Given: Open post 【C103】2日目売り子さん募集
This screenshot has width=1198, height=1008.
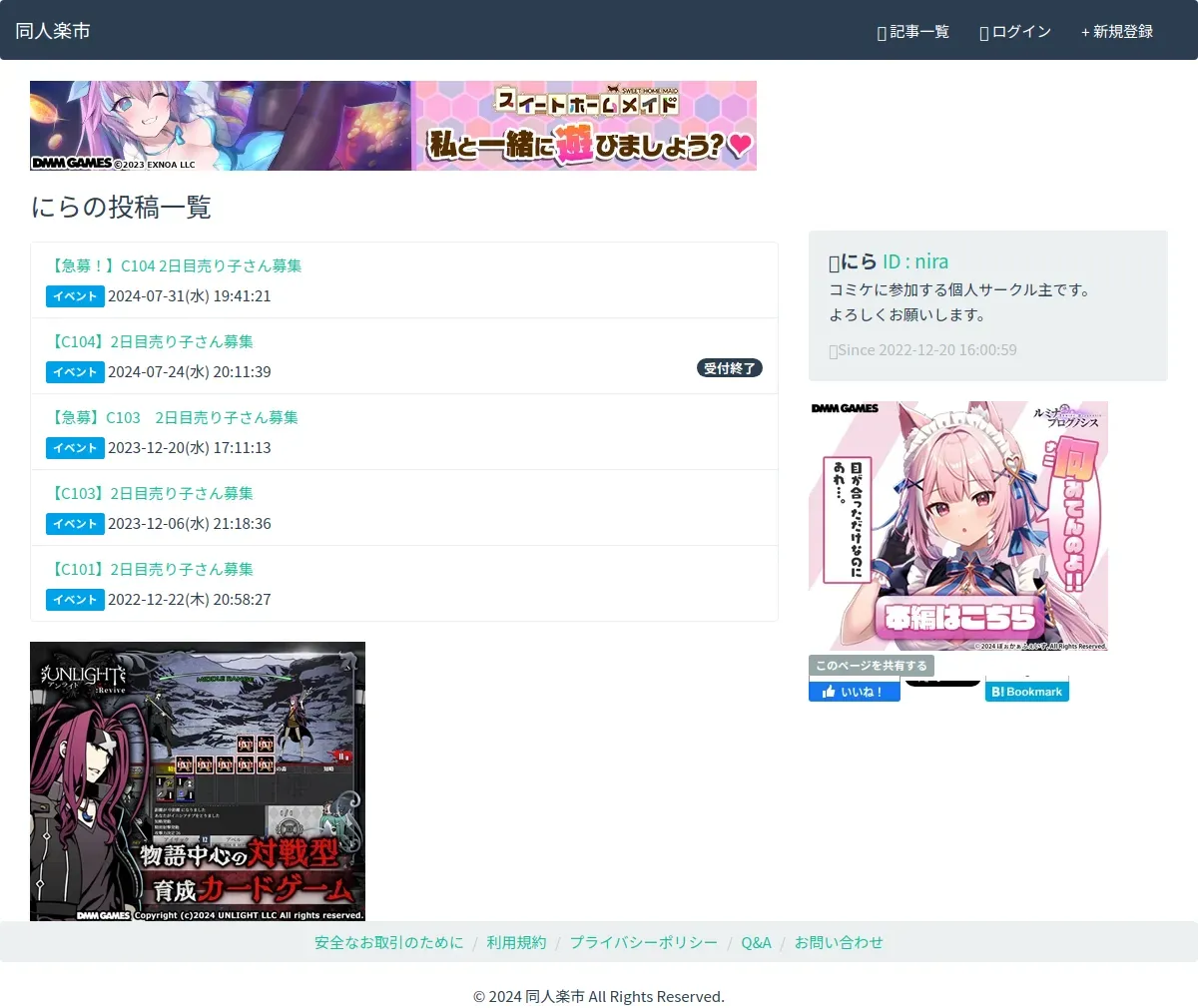Looking at the screenshot, I should coord(150,493).
